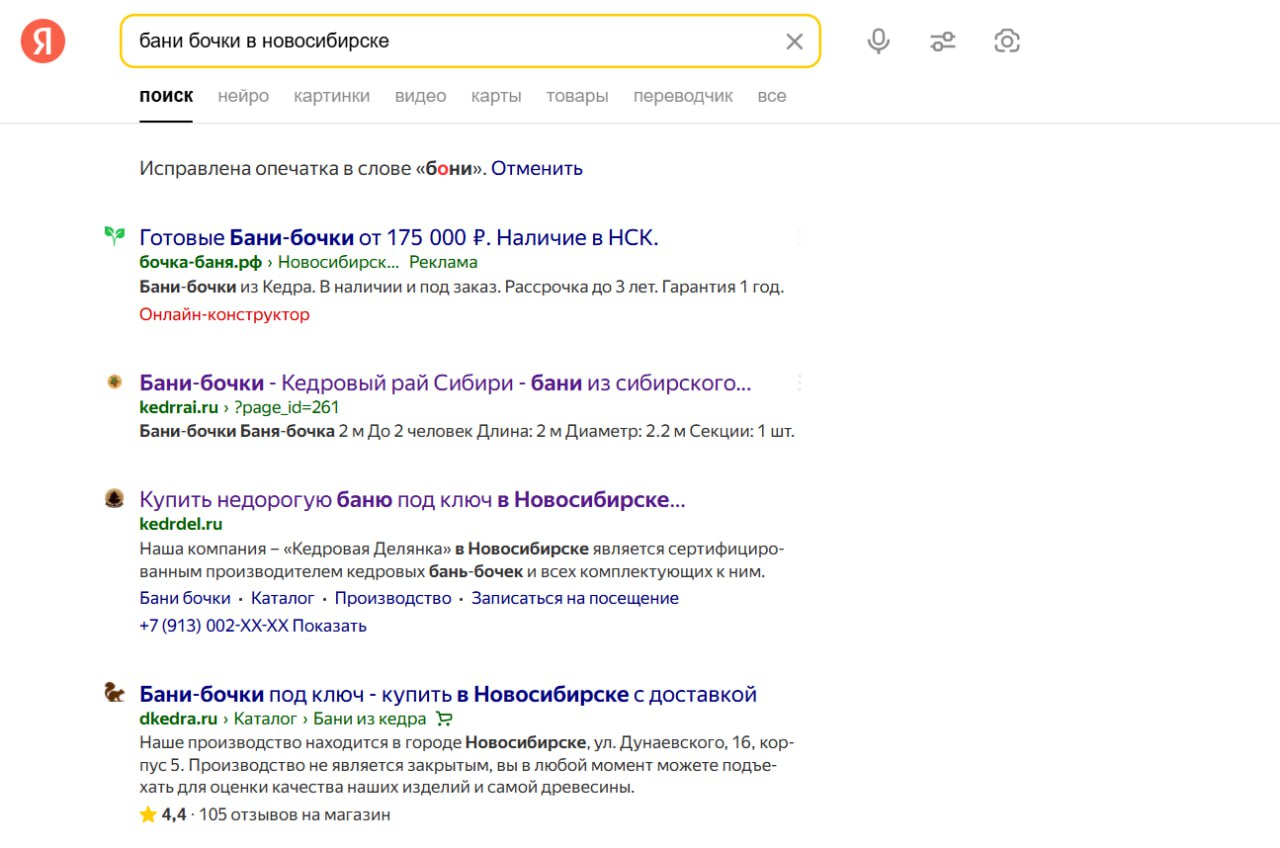1280x848 pixels.
Task: Open the 'kedrrai.ru' domain link
Action: (x=178, y=407)
